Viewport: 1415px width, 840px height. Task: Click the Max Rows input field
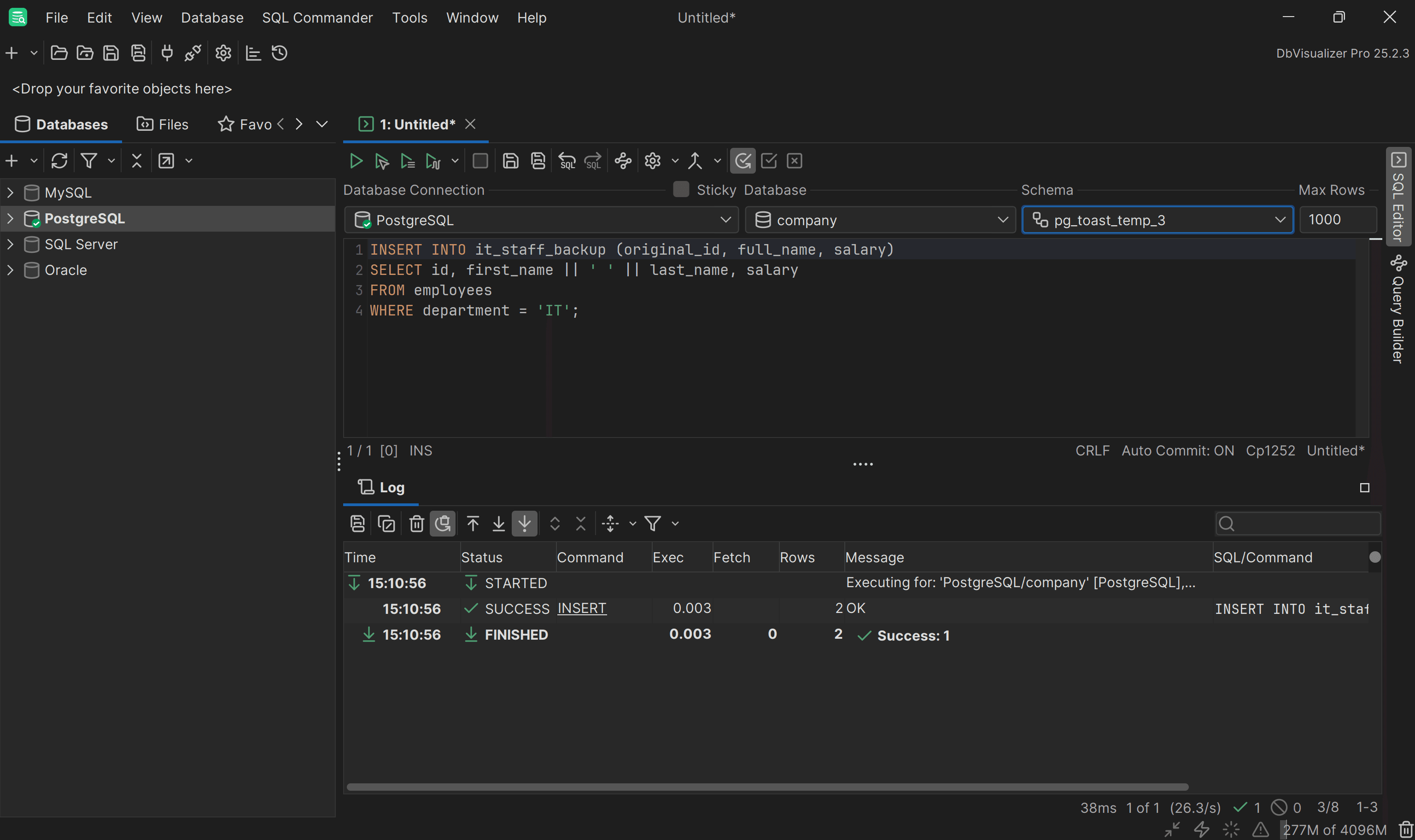(1338, 220)
